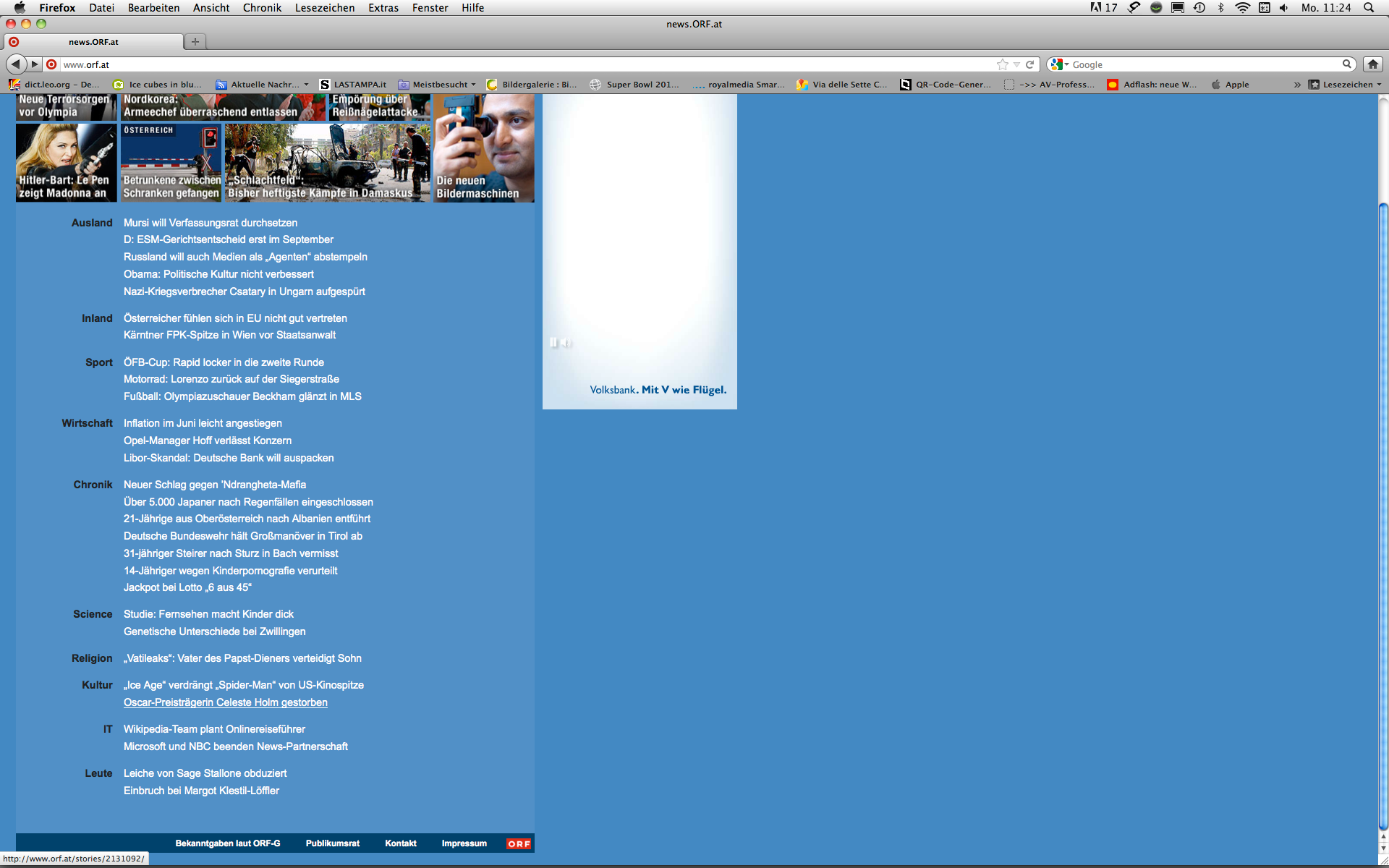Viewport: 1389px width, 868px height.
Task: Open the dict.leo.org bookmark
Action: 55,85
